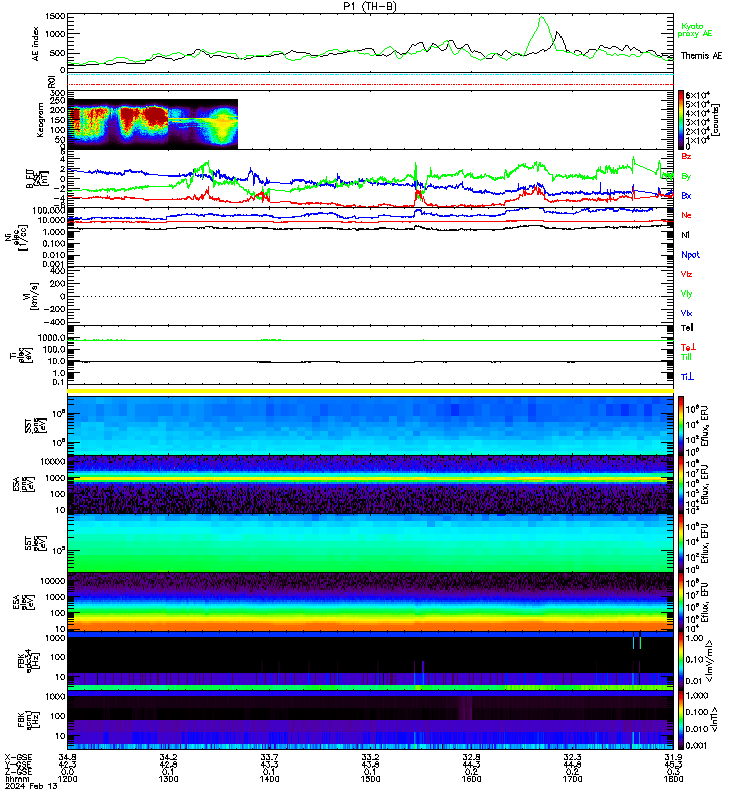Viewport: 750px width, 800px height.
Task: Click the red "Te⊥" legend label
Action: tap(688, 347)
